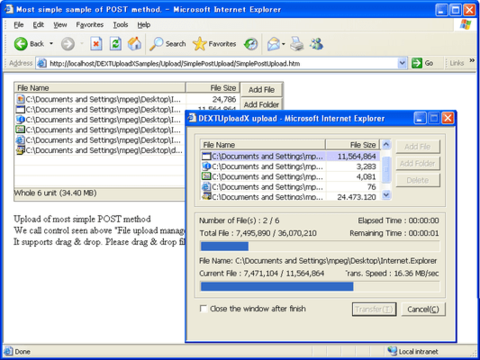Enable Close the window after finish
This screenshot has height=360, width=480.
(203, 309)
